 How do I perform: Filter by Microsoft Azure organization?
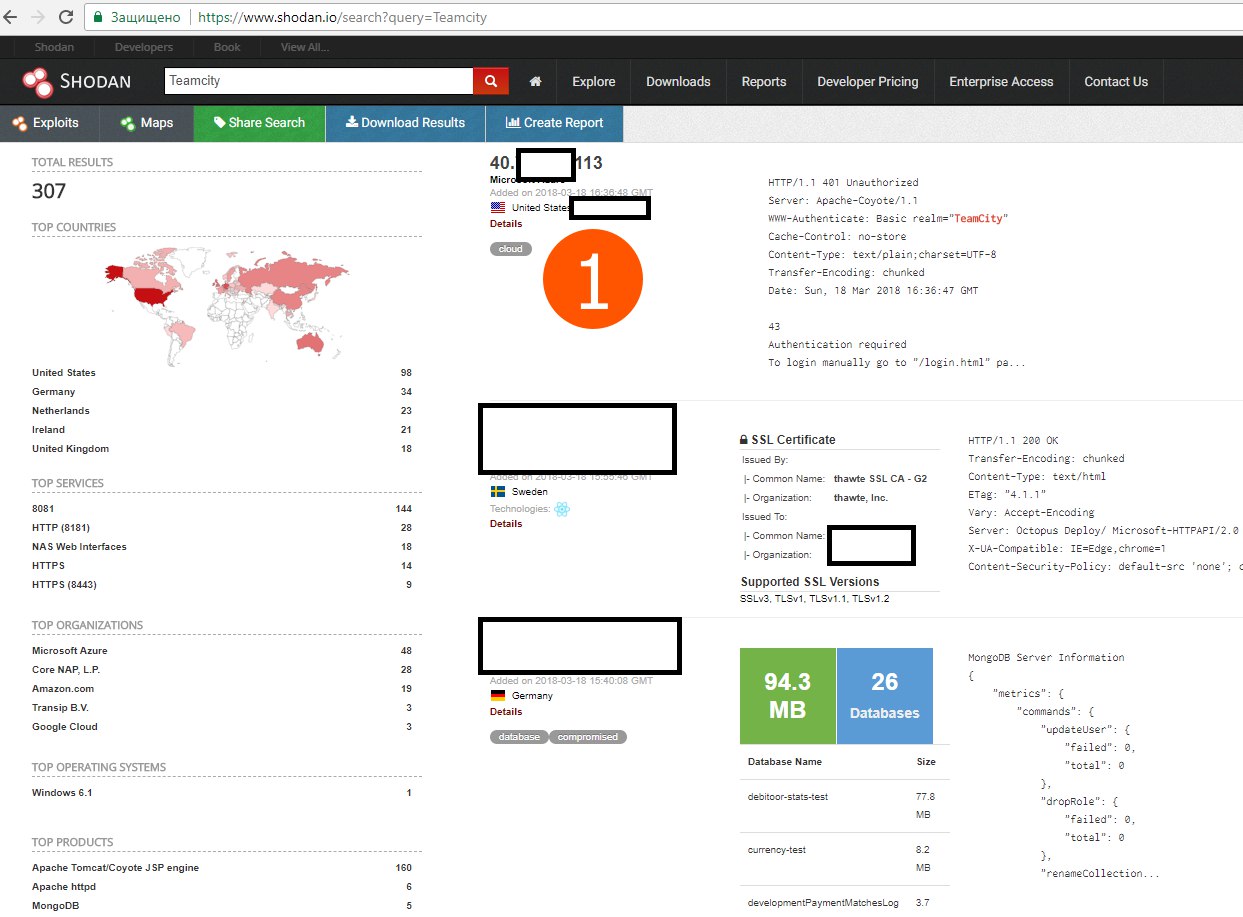(70, 651)
